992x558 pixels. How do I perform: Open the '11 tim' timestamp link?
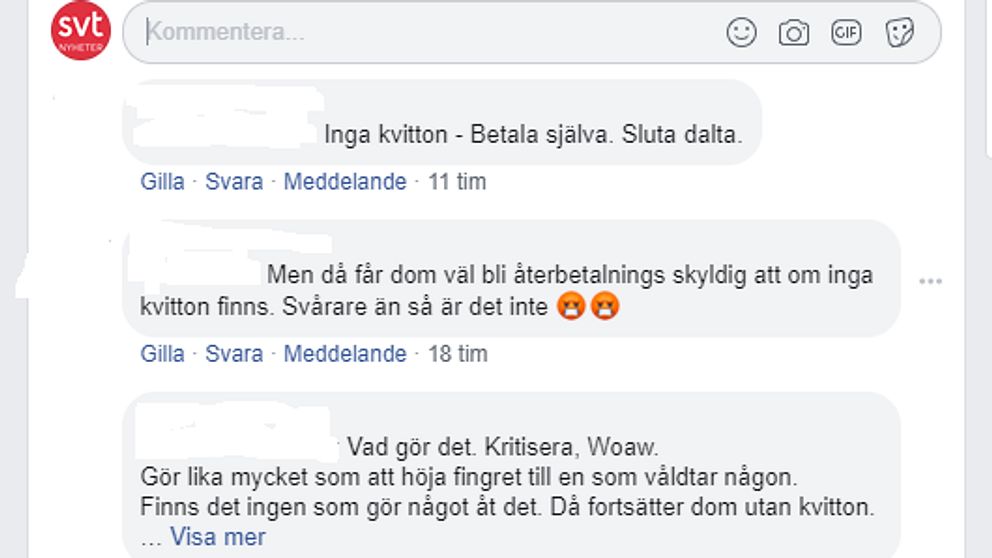[x=457, y=182]
